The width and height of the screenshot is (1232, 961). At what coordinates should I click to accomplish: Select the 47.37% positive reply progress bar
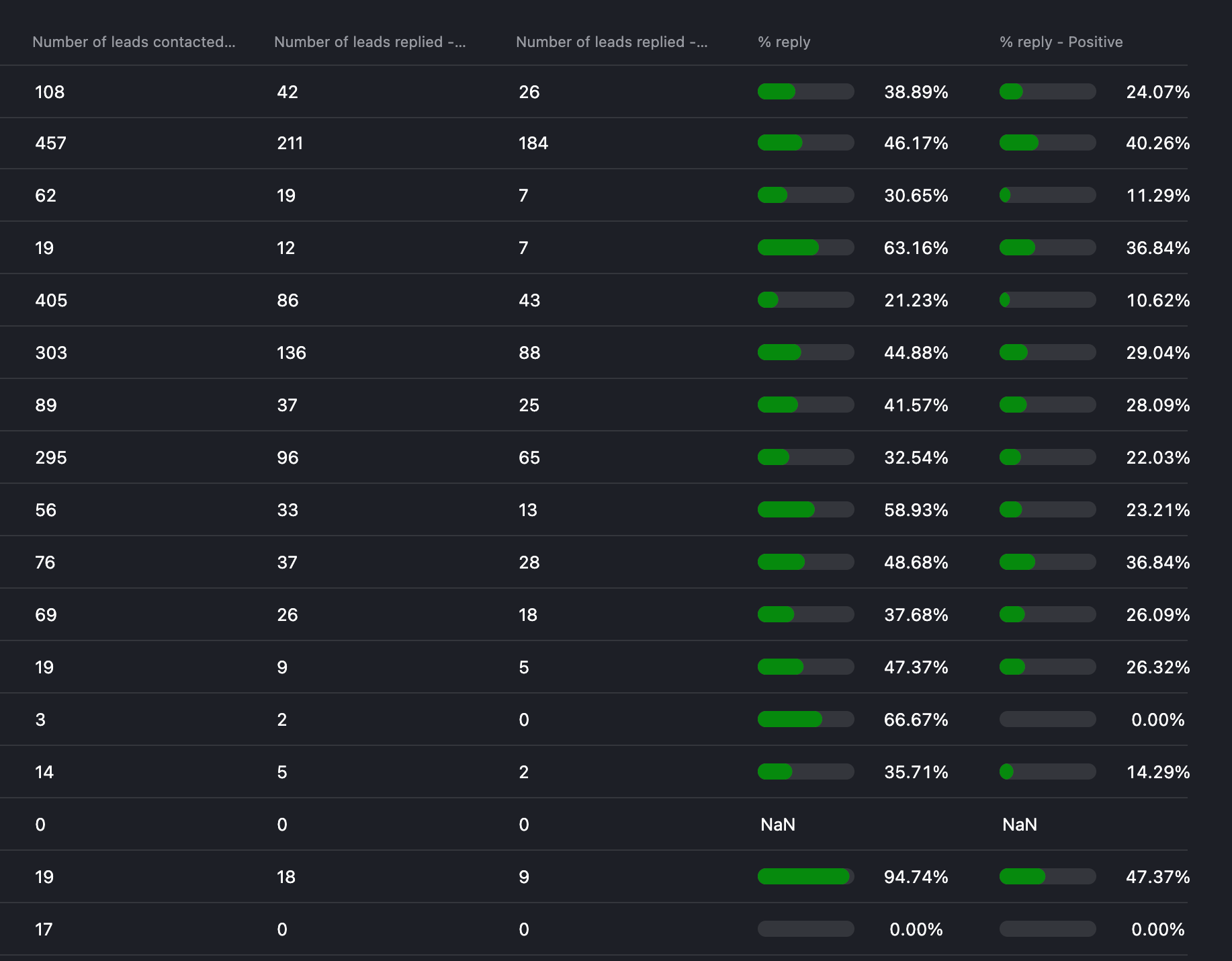(x=1047, y=876)
